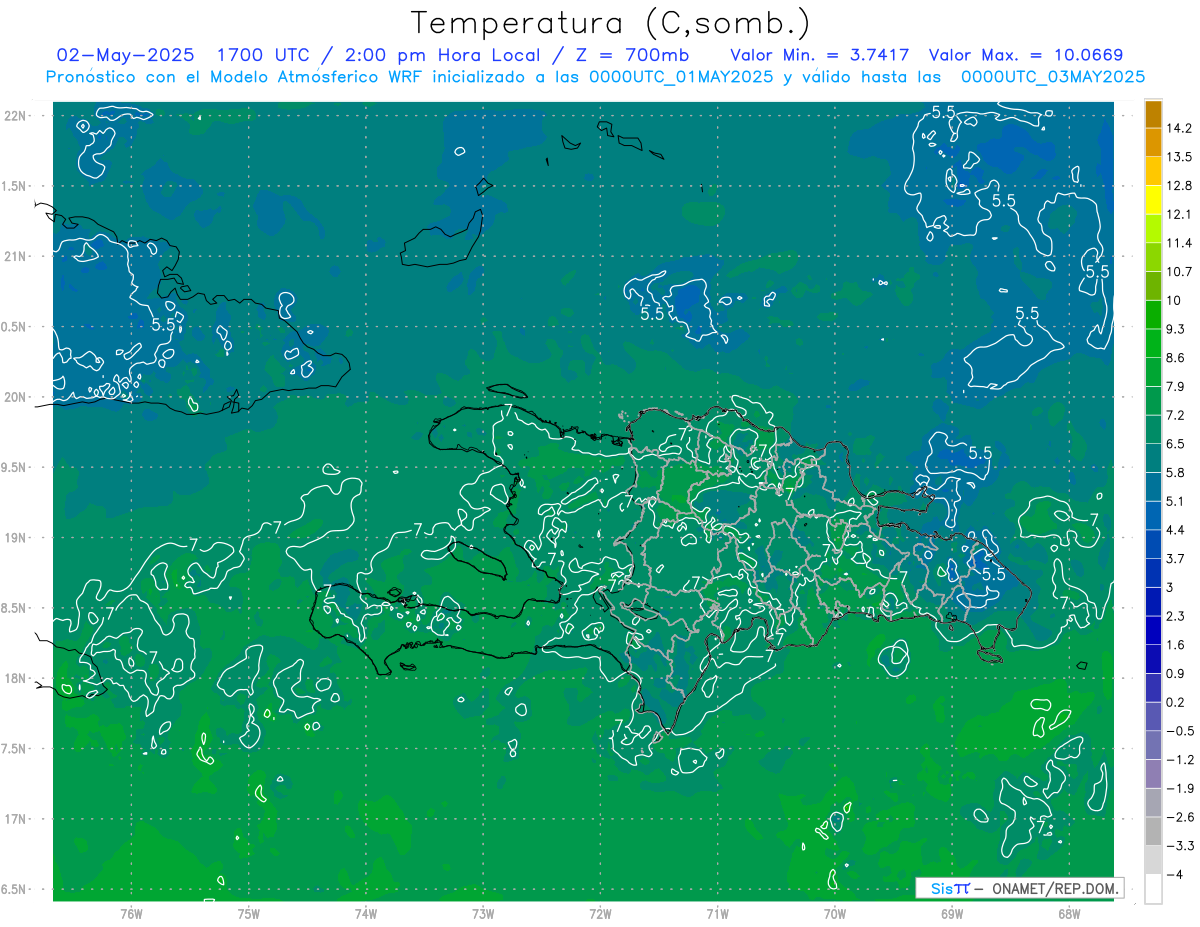The height and width of the screenshot is (927, 1200).
Task: Click the "19N" latitude axis label
Action: [x=15, y=538]
